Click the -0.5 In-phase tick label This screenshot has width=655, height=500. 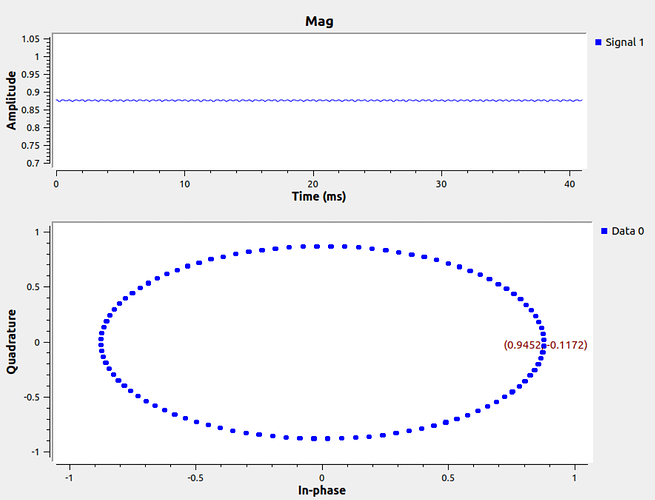pyautogui.click(x=195, y=477)
